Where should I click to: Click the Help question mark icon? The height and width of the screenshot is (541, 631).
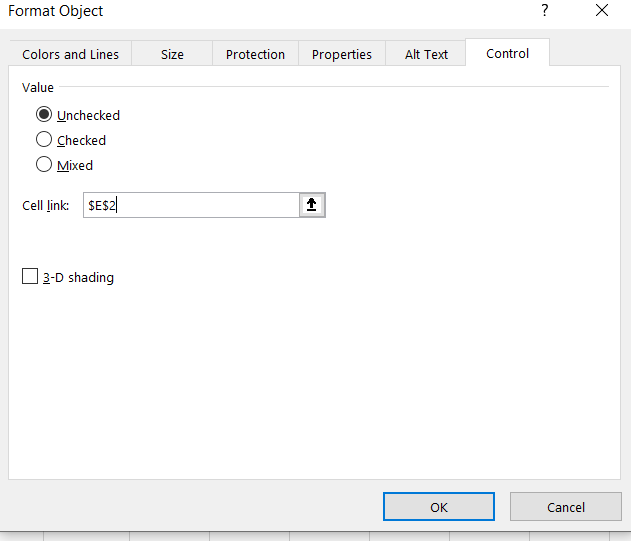[544, 11]
